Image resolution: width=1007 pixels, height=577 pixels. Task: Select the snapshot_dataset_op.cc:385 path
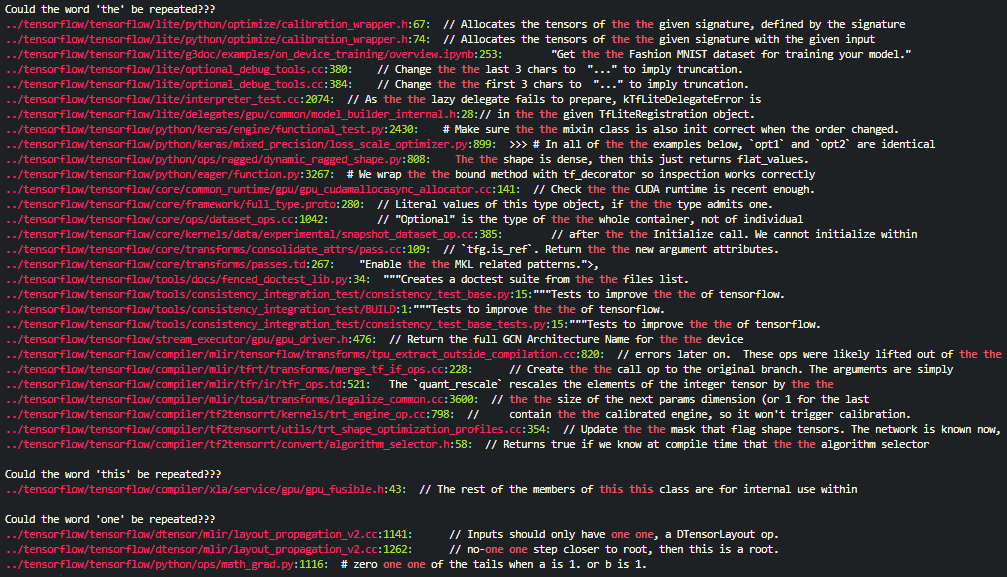251,235
